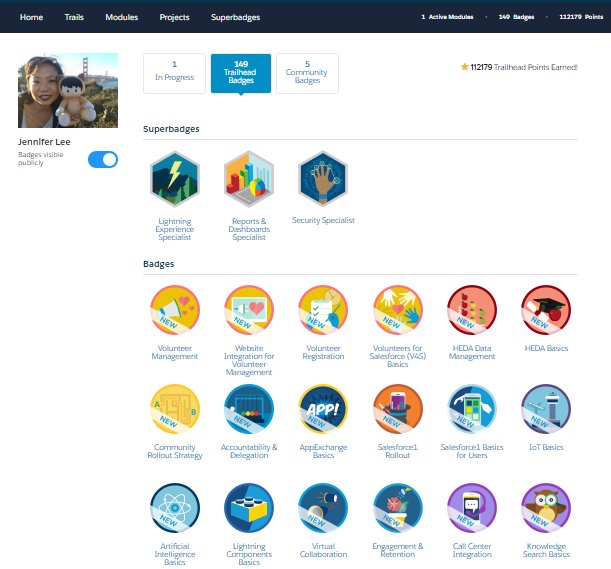Select the HEDA Data Management badge icon
The image size is (611, 569).
[x=472, y=310]
